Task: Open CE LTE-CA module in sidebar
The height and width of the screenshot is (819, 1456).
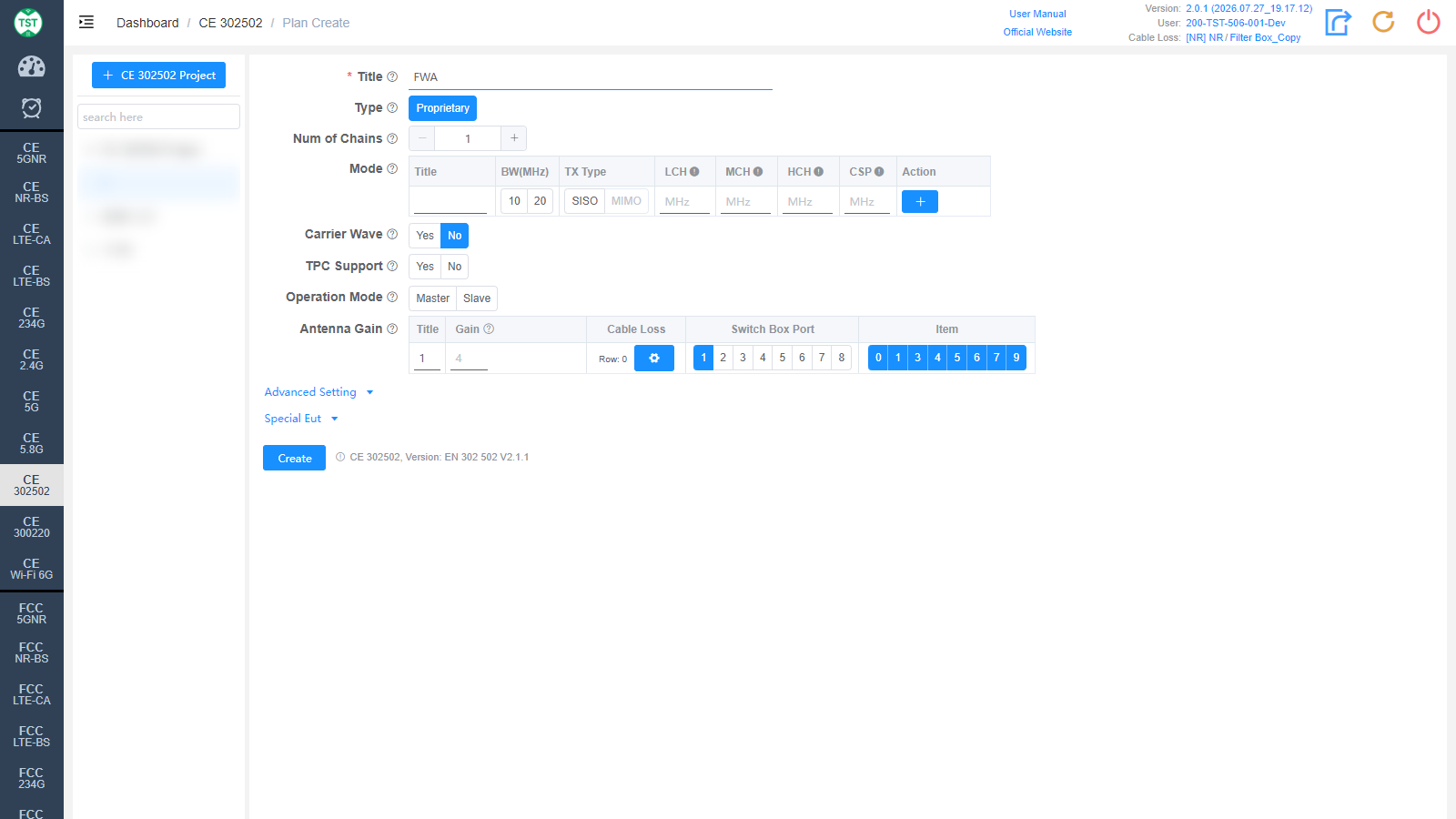Action: tap(32, 234)
